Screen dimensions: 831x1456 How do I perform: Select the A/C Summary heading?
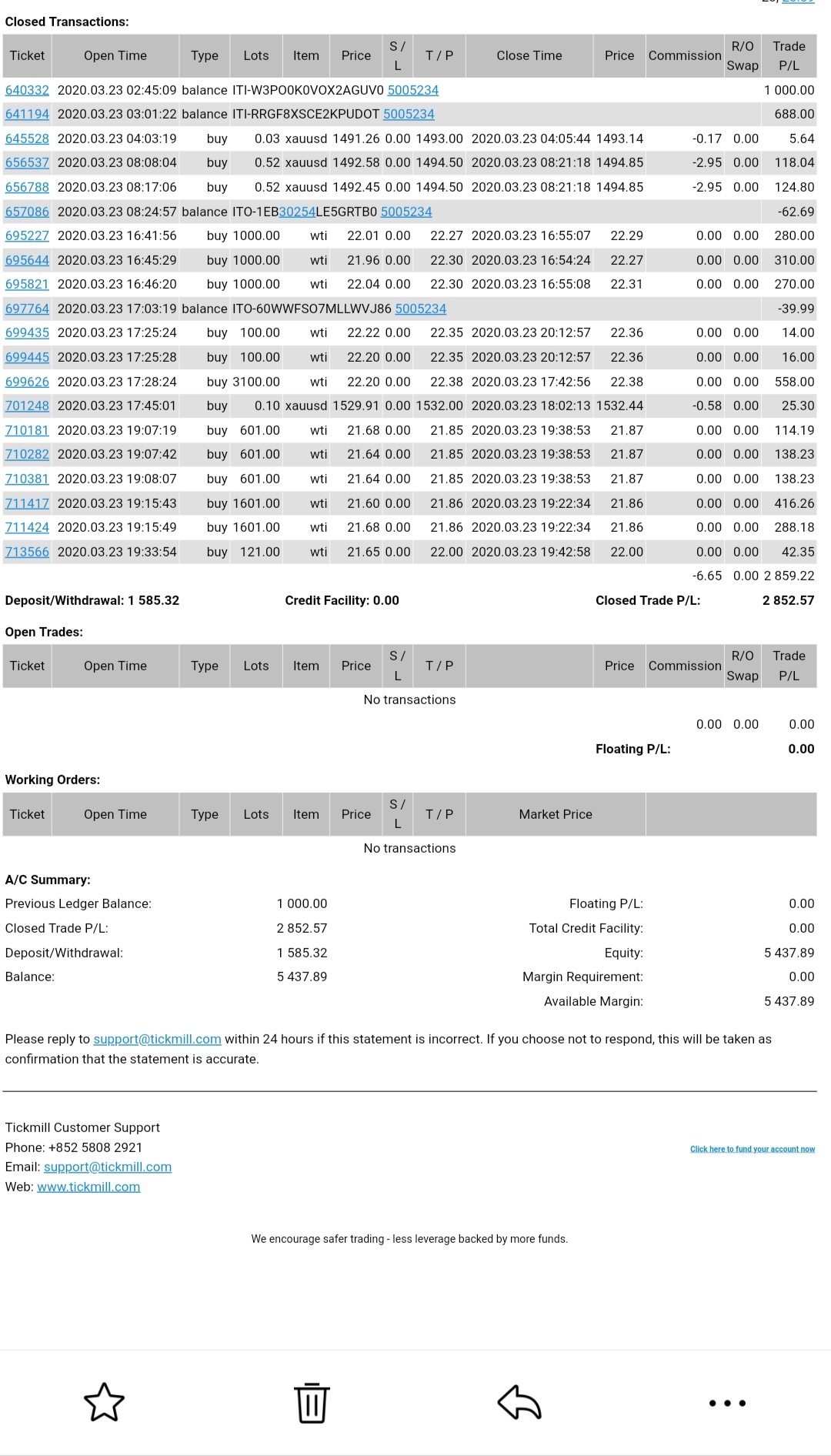coord(48,880)
